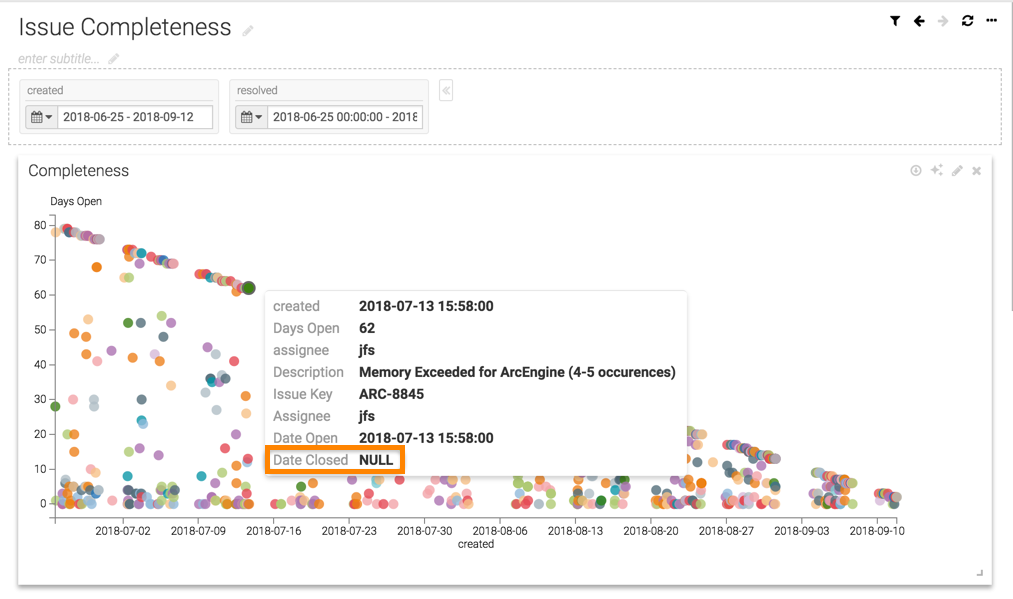Image resolution: width=1013 pixels, height=599 pixels.
Task: Open the resolved filter calendar dropdown
Action: [250, 117]
